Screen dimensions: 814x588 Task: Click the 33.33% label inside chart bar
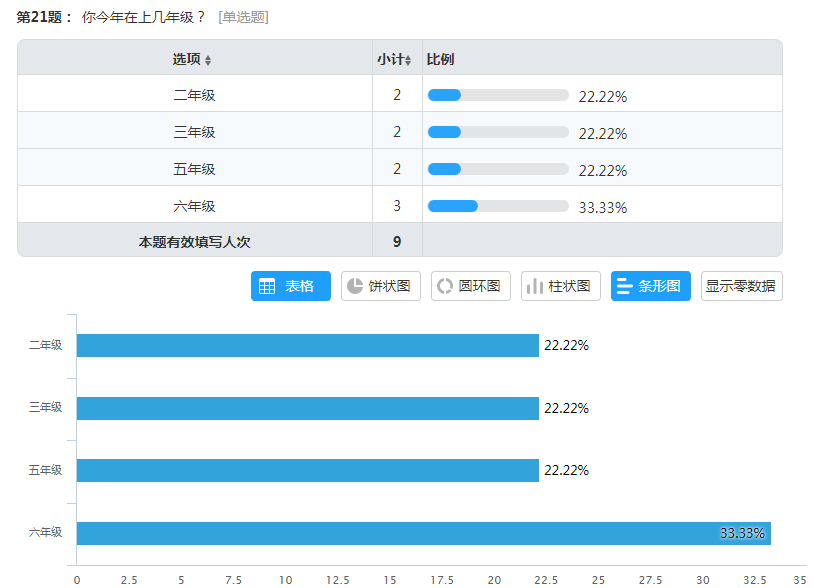pyautogui.click(x=742, y=534)
